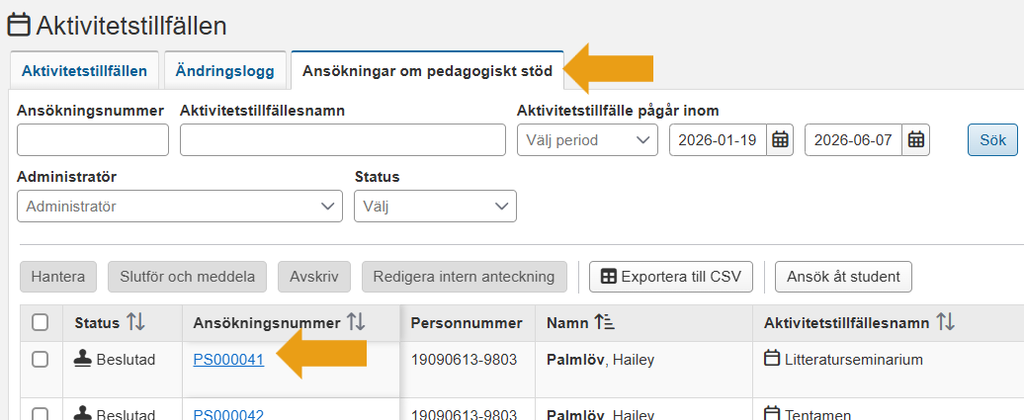Click personnummer in the PS000041 row
The height and width of the screenshot is (420, 1024).
pyautogui.click(x=464, y=359)
